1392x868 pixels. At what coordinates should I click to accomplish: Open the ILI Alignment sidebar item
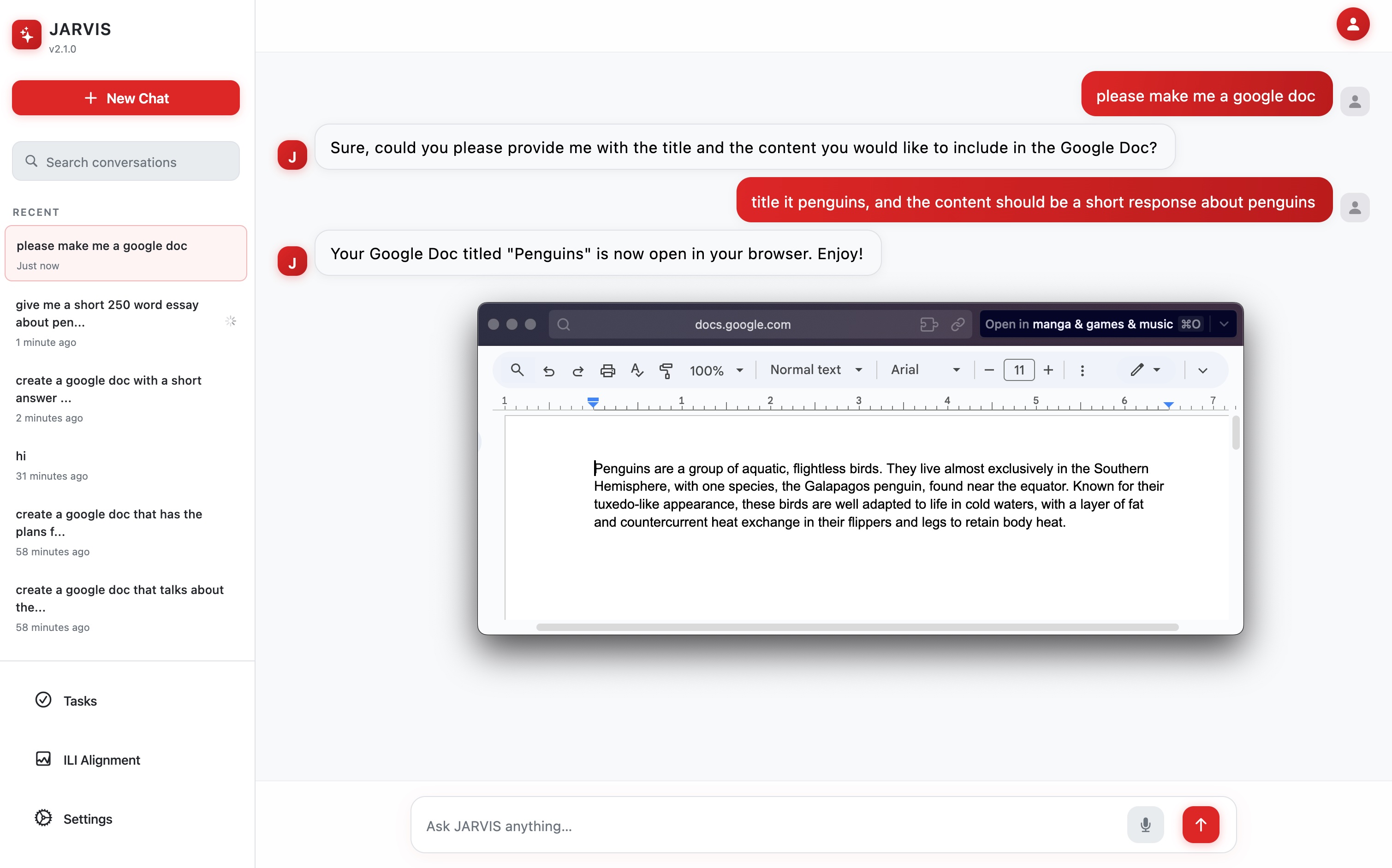pos(101,760)
